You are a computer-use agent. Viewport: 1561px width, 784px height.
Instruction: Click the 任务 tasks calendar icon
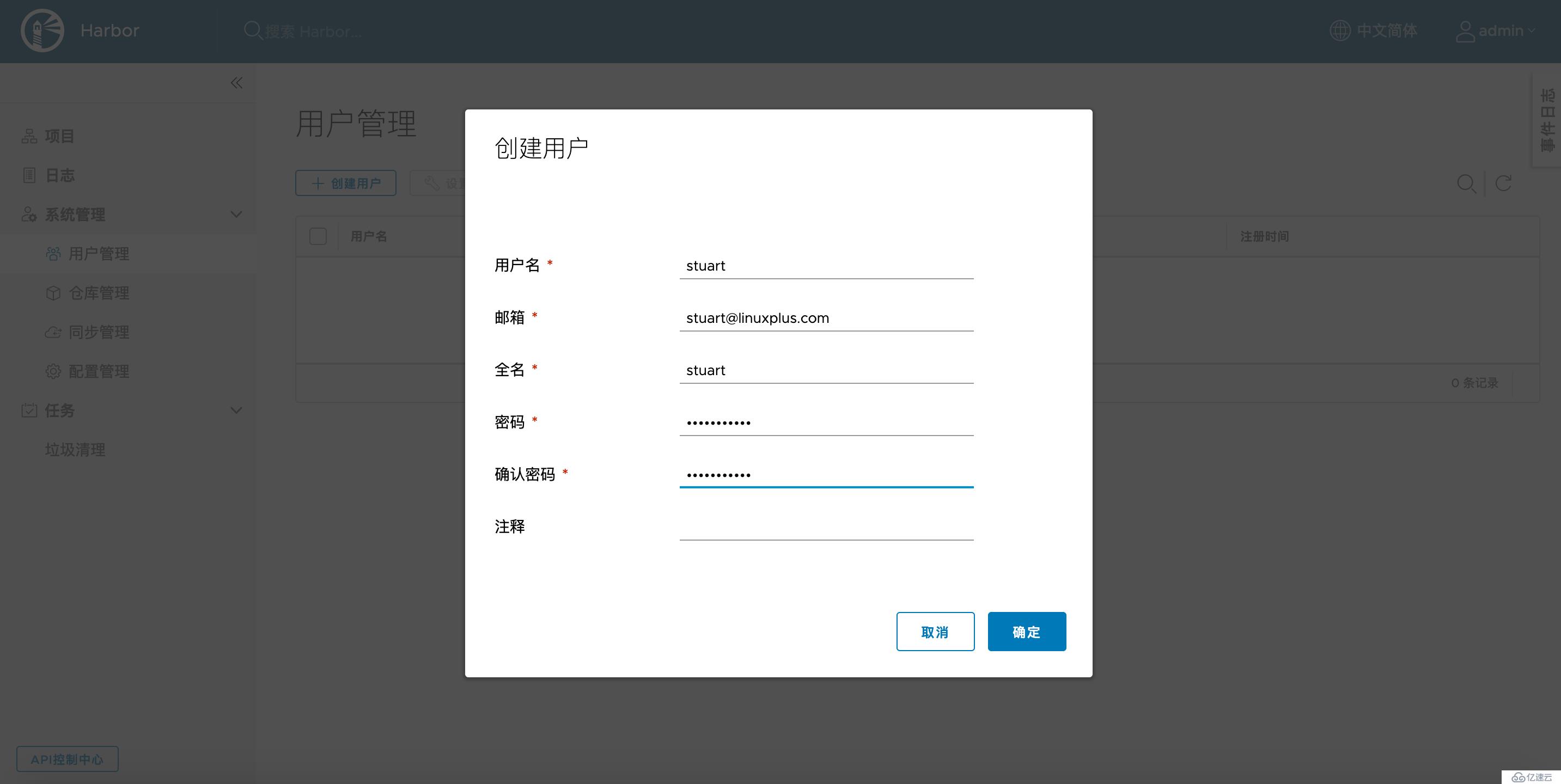pyautogui.click(x=29, y=410)
